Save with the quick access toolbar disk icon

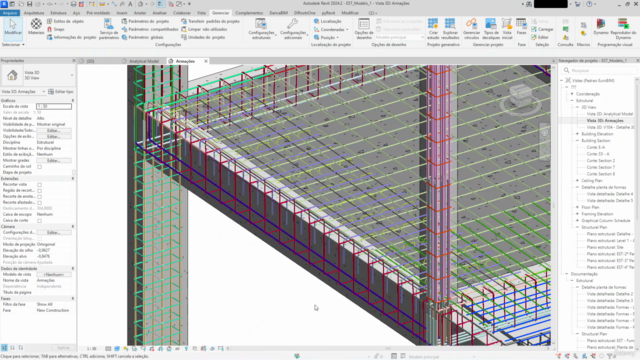tap(29, 4)
